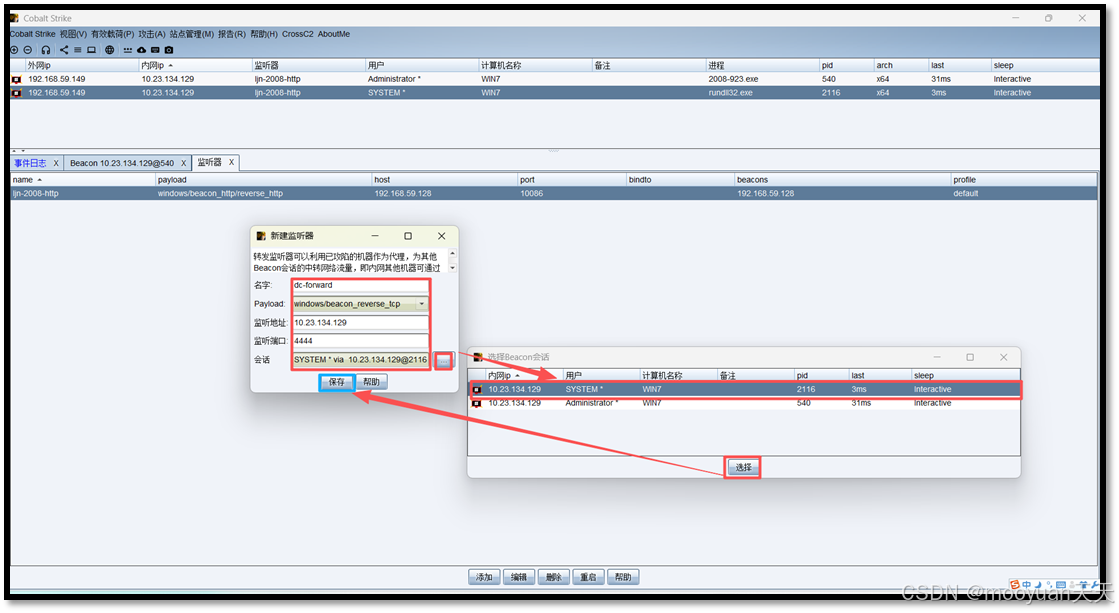Open the AboutMe menu

coord(334,34)
